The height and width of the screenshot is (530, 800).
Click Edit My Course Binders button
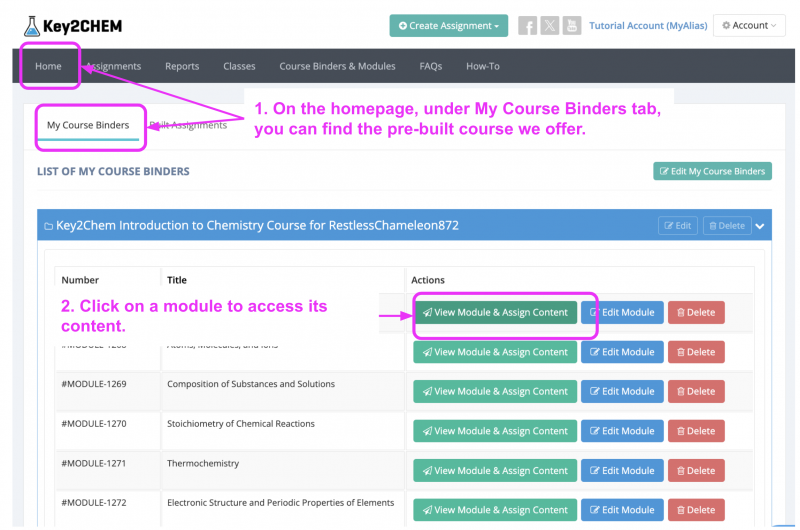tap(712, 171)
